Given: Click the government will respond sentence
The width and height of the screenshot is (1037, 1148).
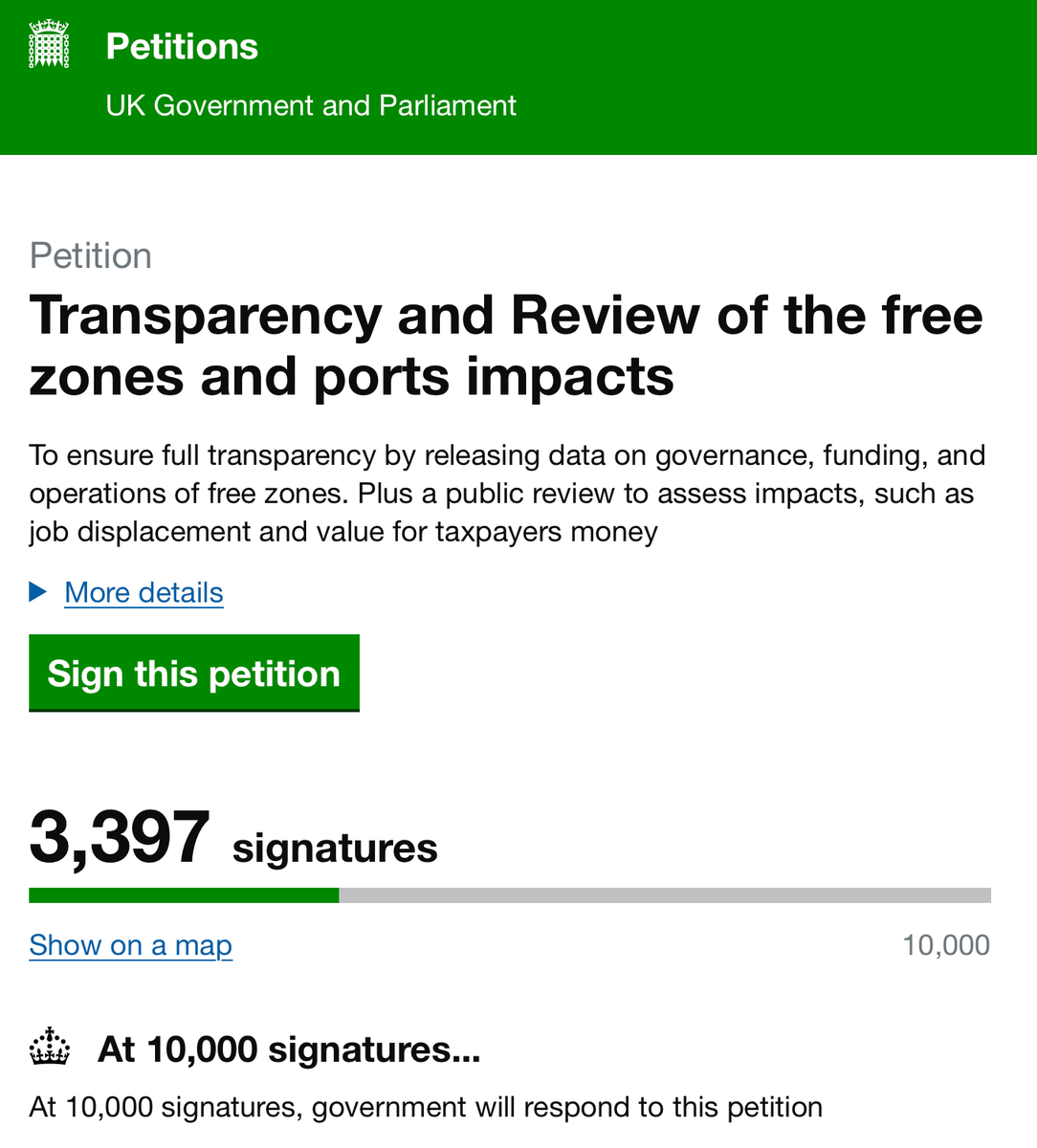Looking at the screenshot, I should tap(426, 1107).
